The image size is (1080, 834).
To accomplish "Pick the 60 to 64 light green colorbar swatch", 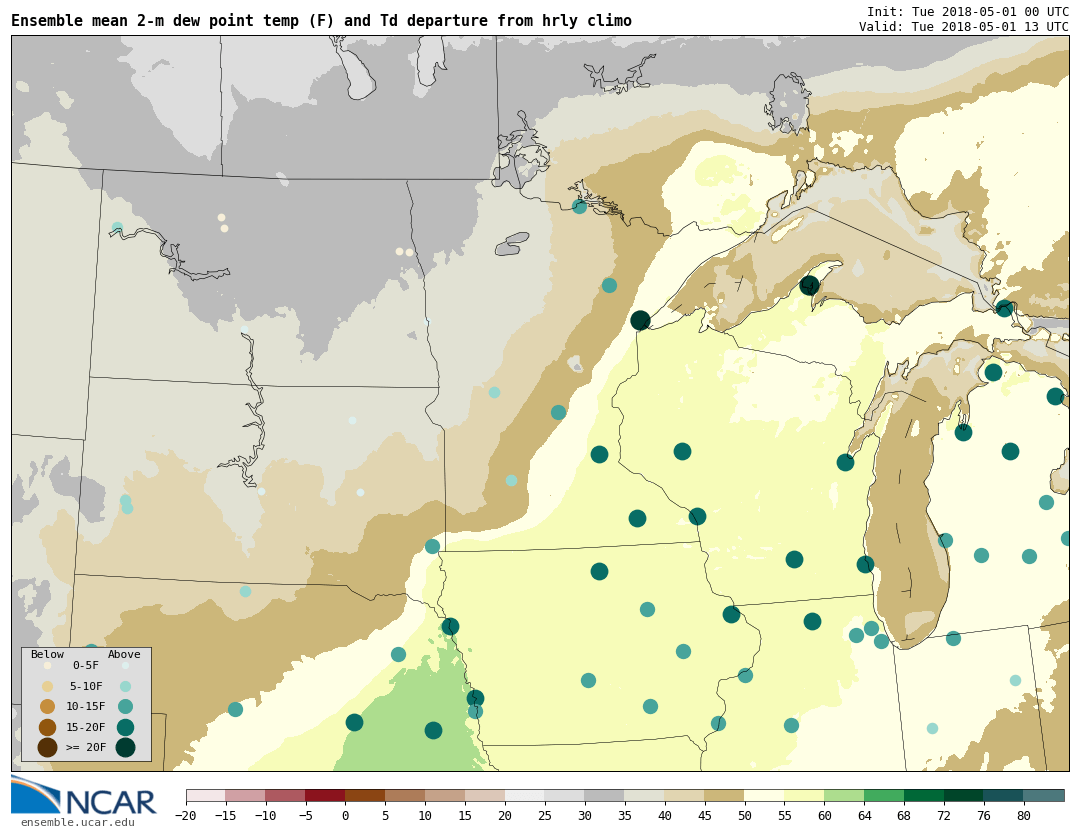I will pyautogui.click(x=844, y=795).
